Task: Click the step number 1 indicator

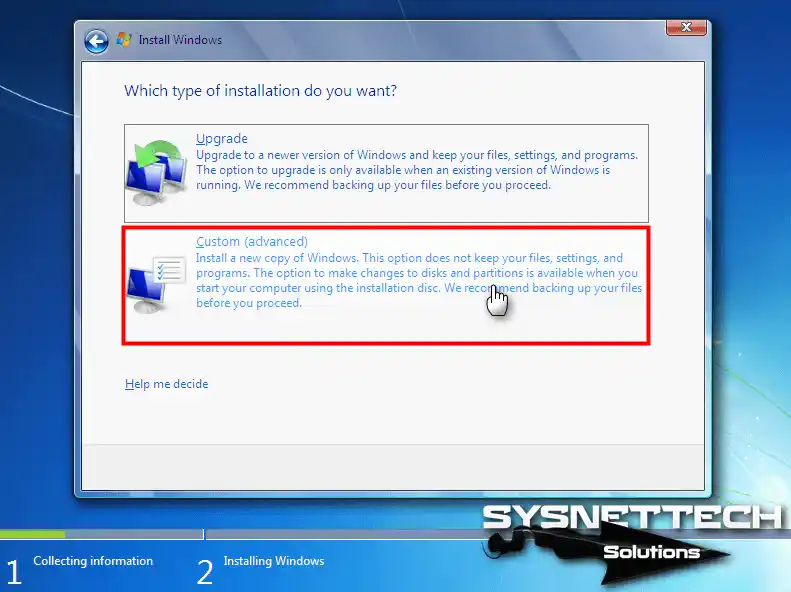Action: click(13, 571)
